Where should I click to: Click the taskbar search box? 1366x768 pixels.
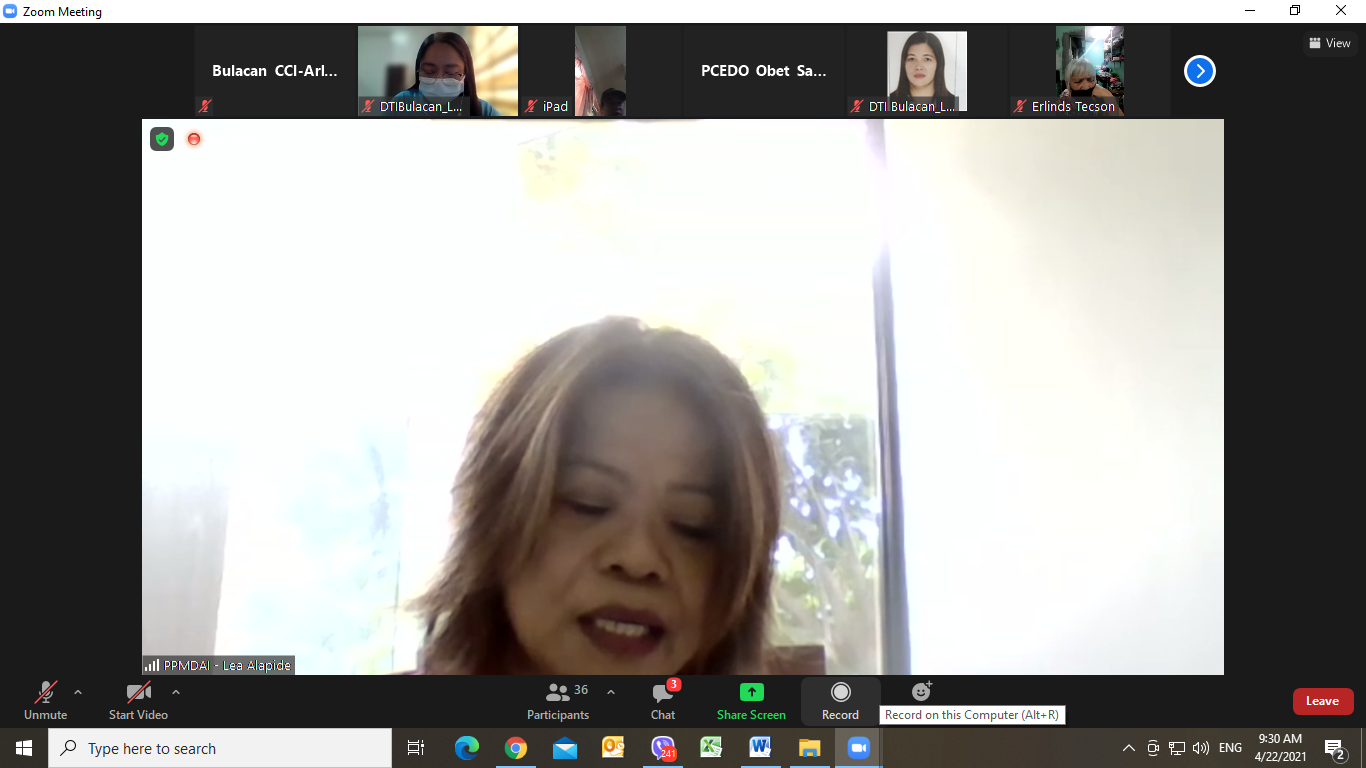coord(220,748)
